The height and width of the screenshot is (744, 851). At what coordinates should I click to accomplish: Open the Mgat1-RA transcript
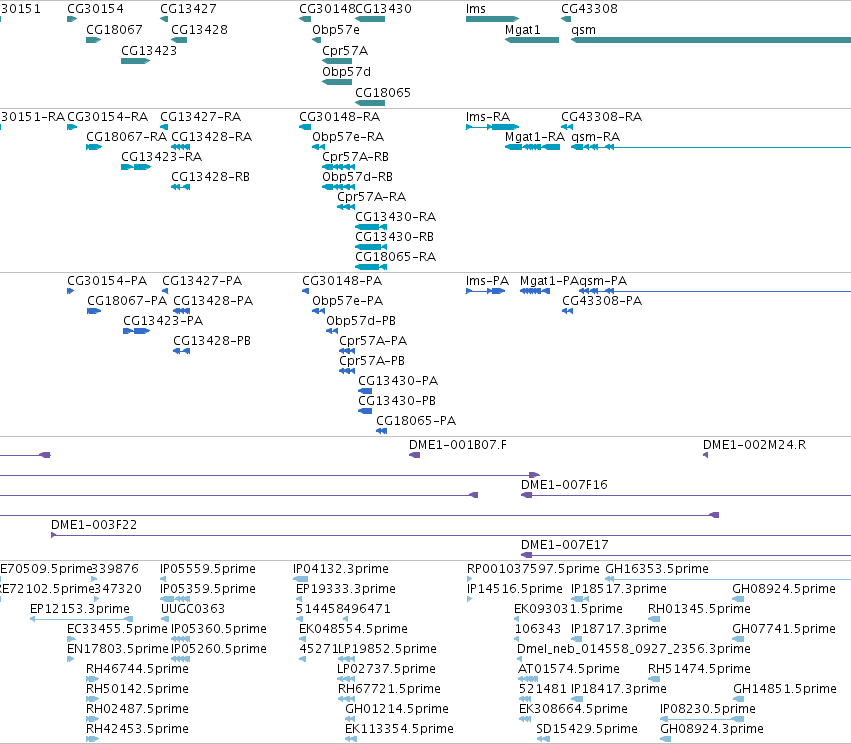click(x=532, y=147)
